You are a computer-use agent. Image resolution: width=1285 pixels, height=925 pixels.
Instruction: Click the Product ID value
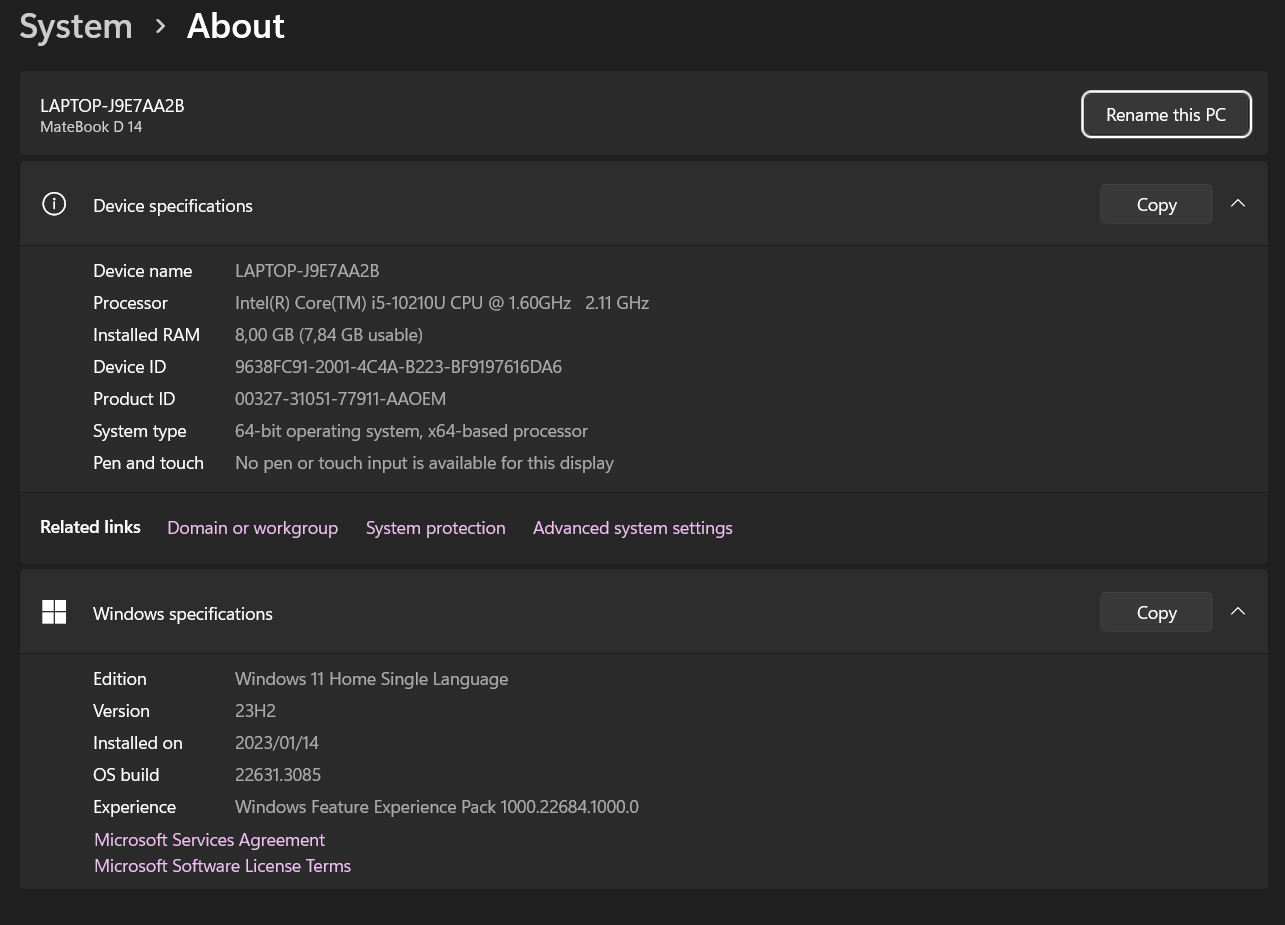click(x=340, y=399)
